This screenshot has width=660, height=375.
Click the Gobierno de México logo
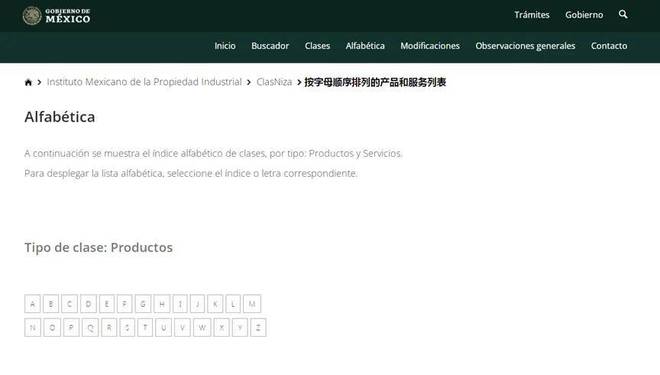point(56,16)
